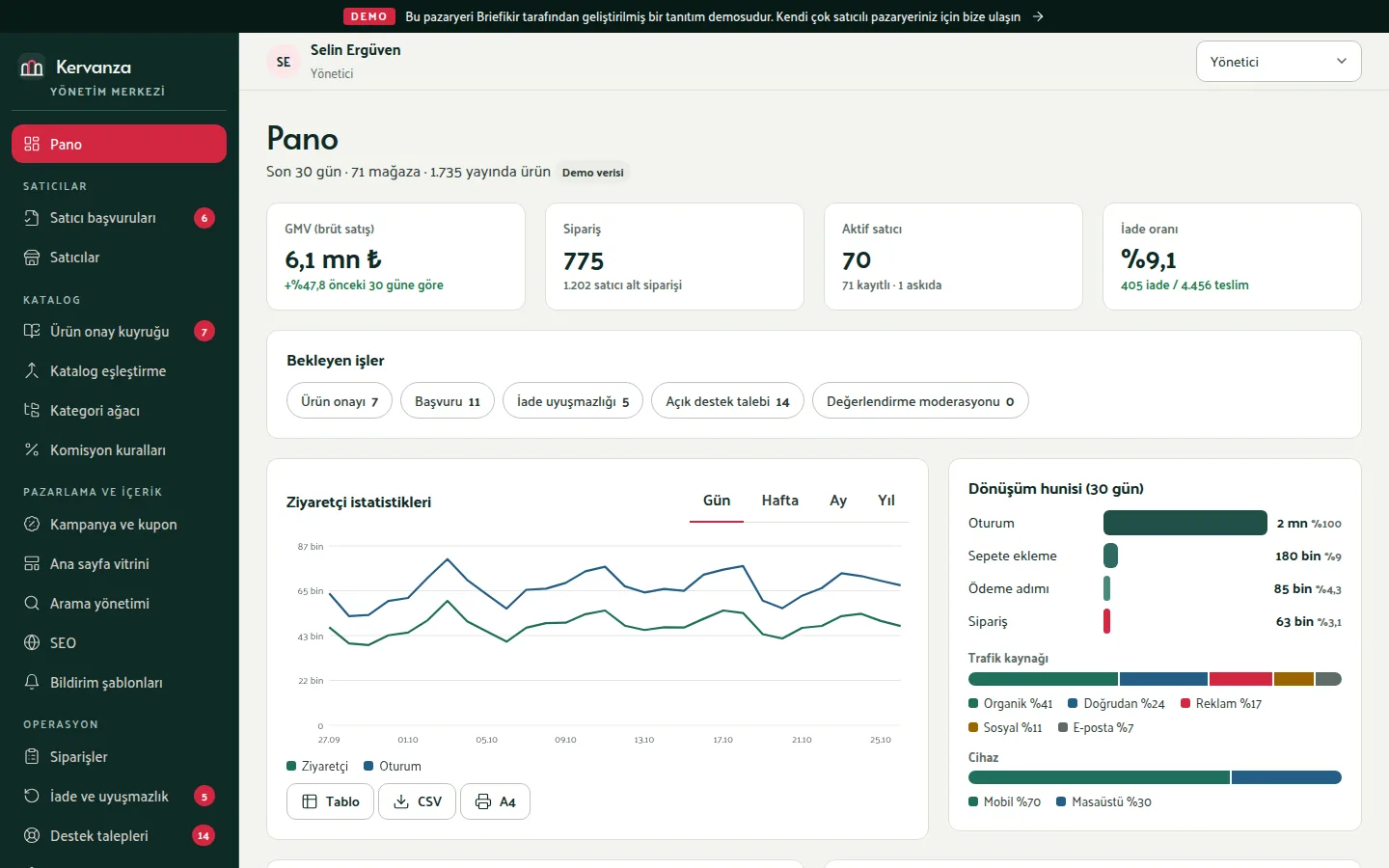Open the Yönetici role dropdown
1389x868 pixels.
tap(1278, 61)
